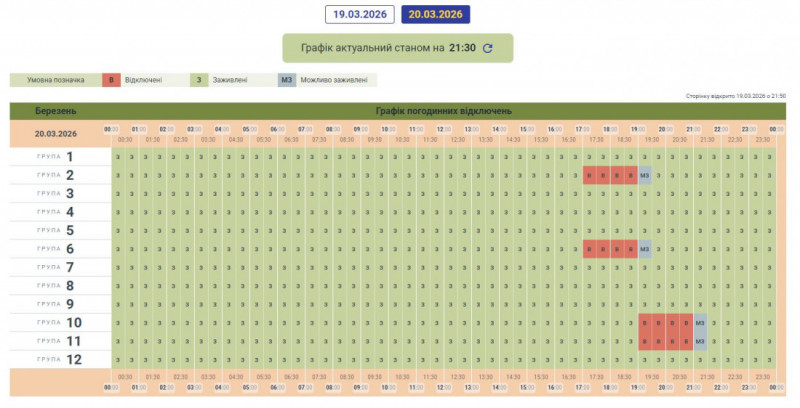
Task: Click the 17:00 hour marker in top header
Action: click(582, 129)
